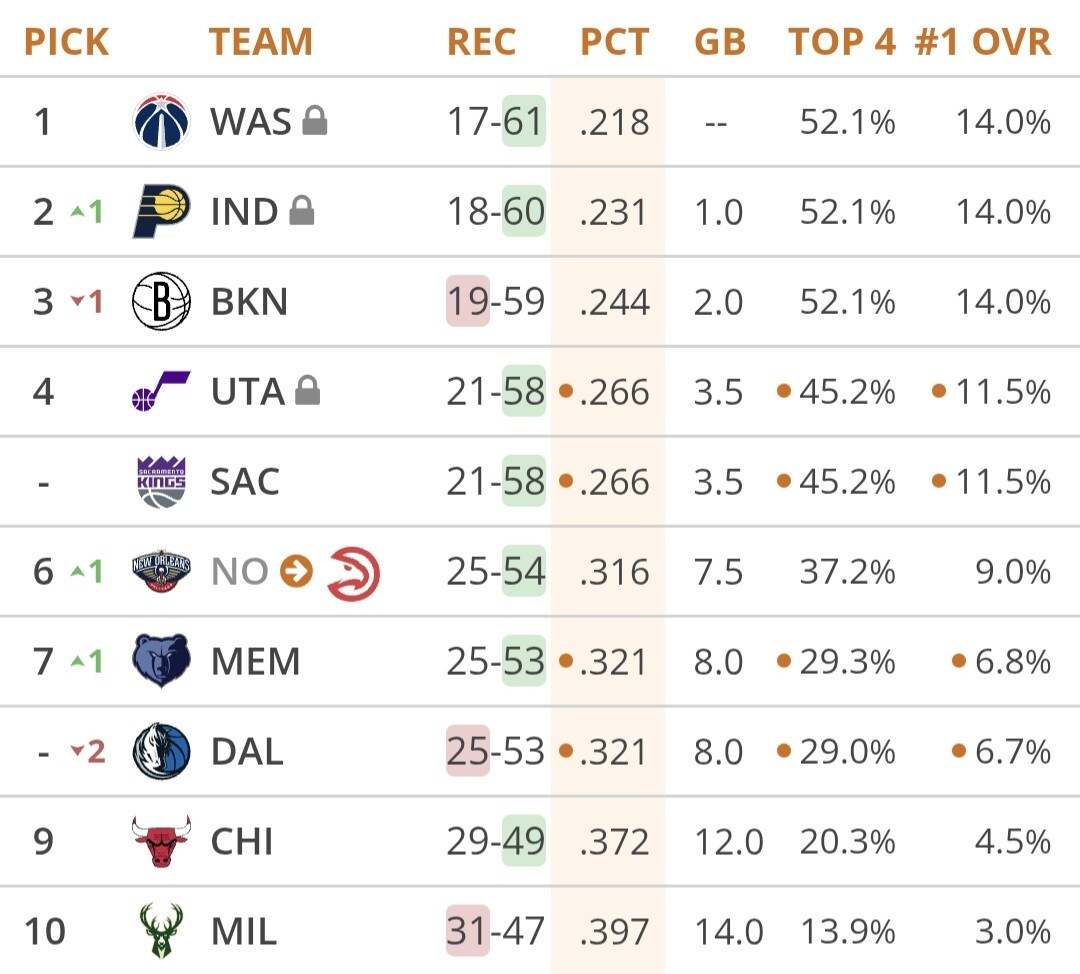Sort table by TOP 4 header
The image size is (1080, 974).
842,42
